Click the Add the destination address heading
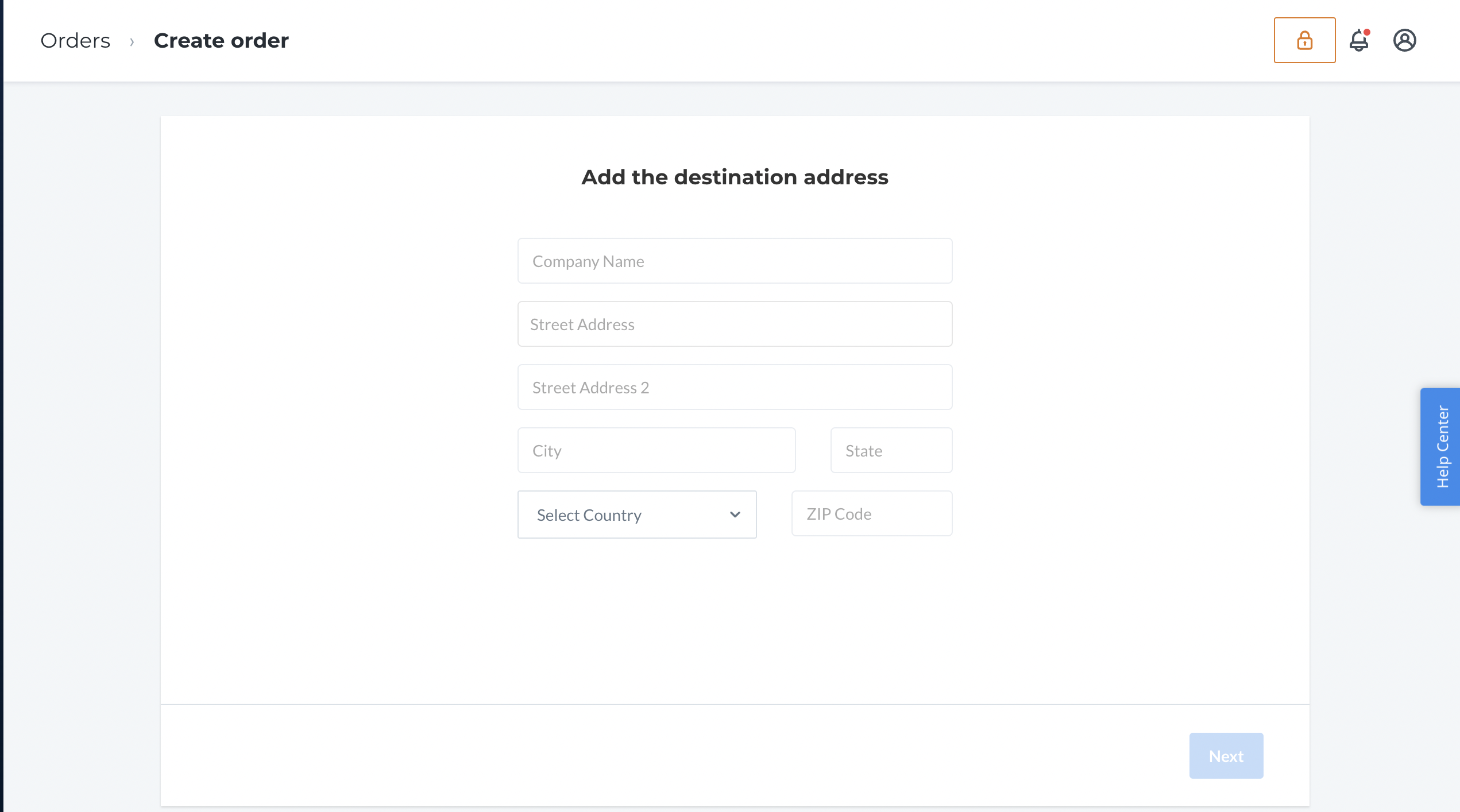 click(735, 177)
